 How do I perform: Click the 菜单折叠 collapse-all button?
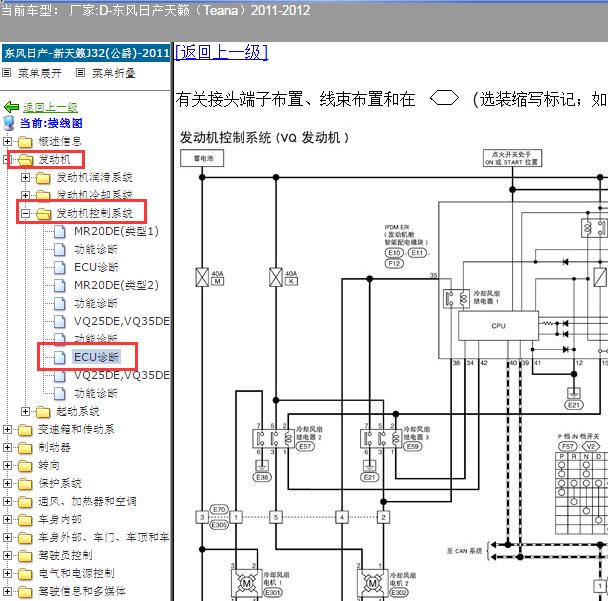click(x=113, y=73)
